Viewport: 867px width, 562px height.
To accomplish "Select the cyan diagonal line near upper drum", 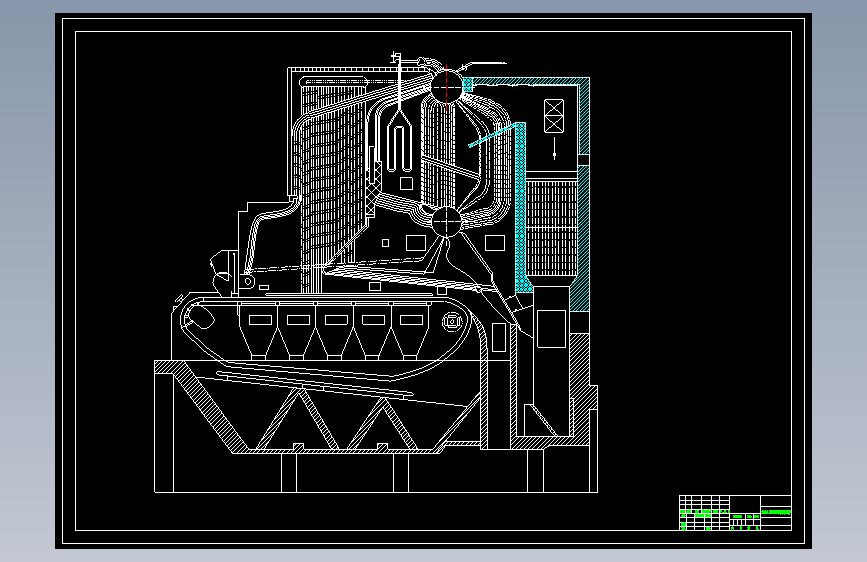I will (491, 136).
